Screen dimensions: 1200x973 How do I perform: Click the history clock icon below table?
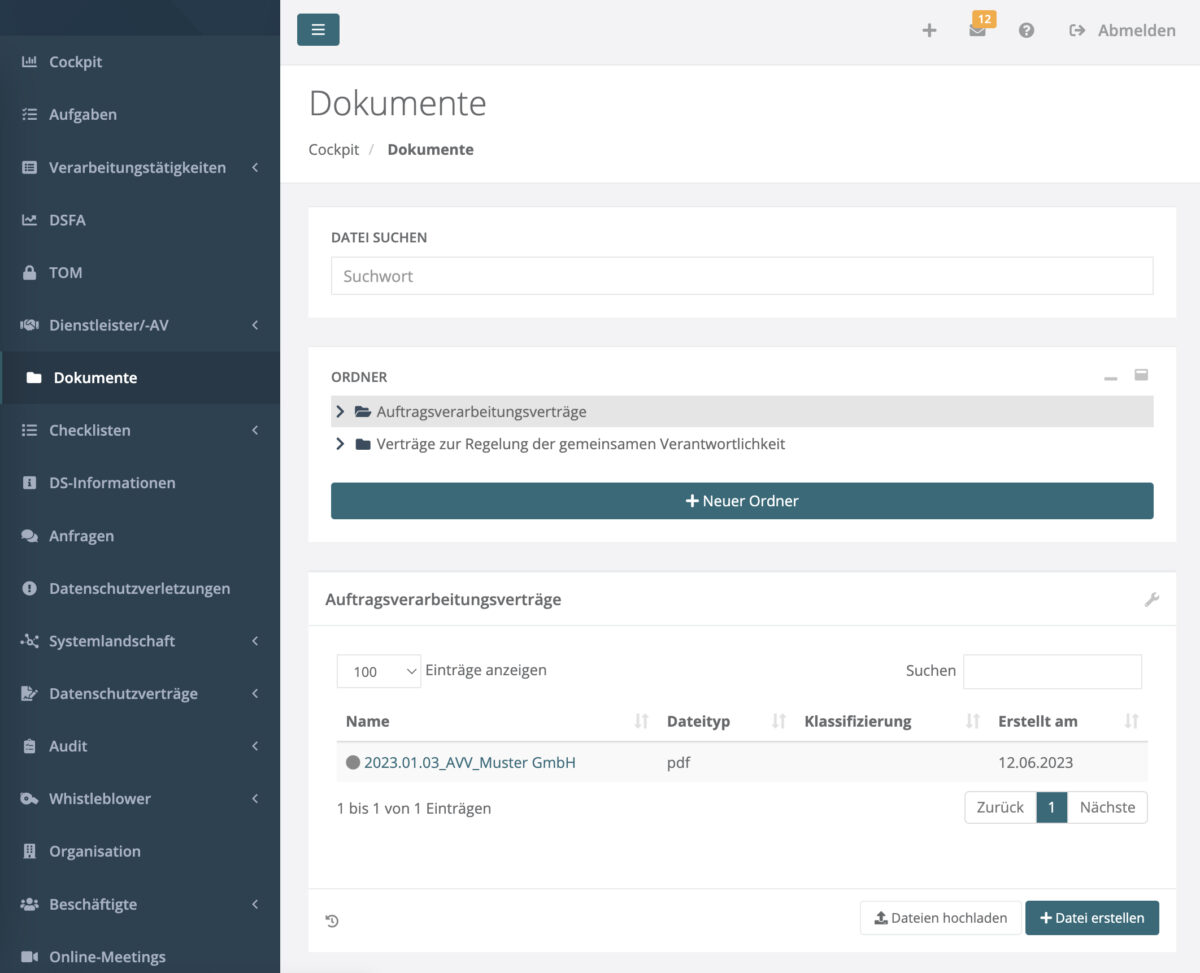click(x=333, y=921)
